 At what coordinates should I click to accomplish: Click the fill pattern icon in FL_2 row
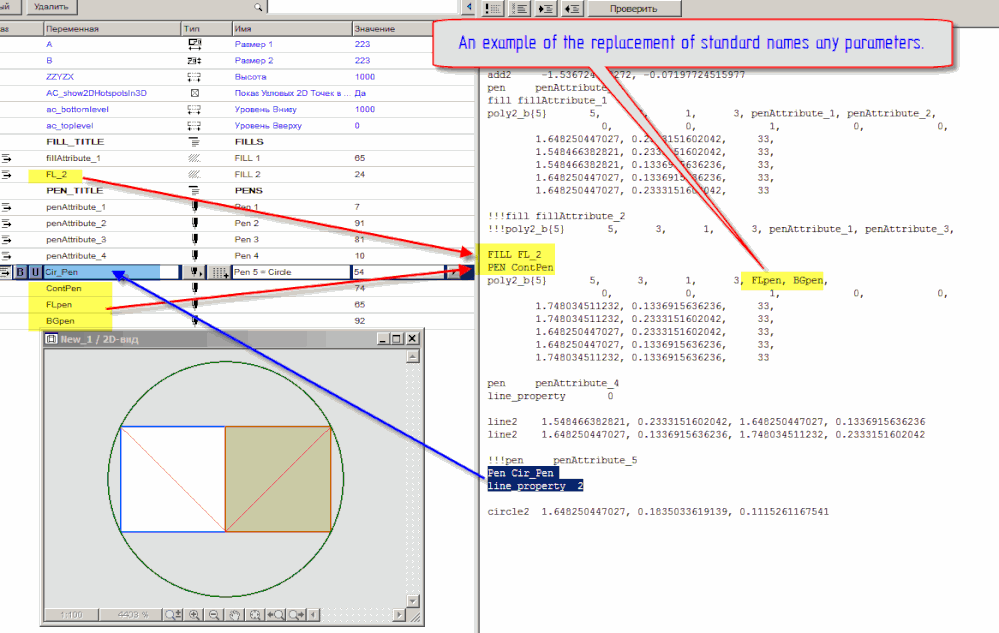coord(194,174)
